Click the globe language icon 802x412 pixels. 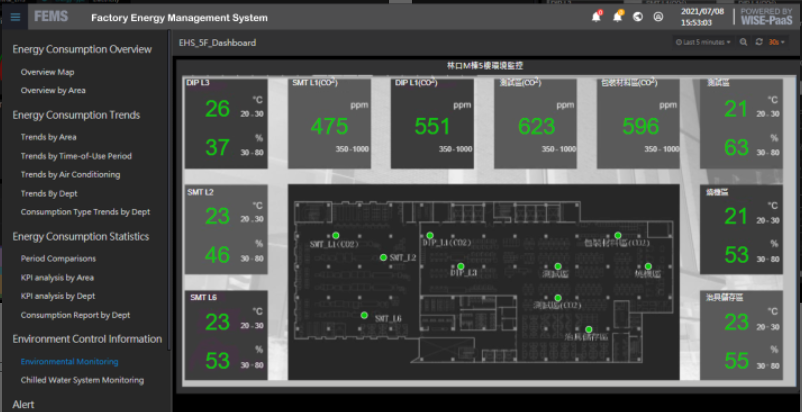tap(638, 17)
